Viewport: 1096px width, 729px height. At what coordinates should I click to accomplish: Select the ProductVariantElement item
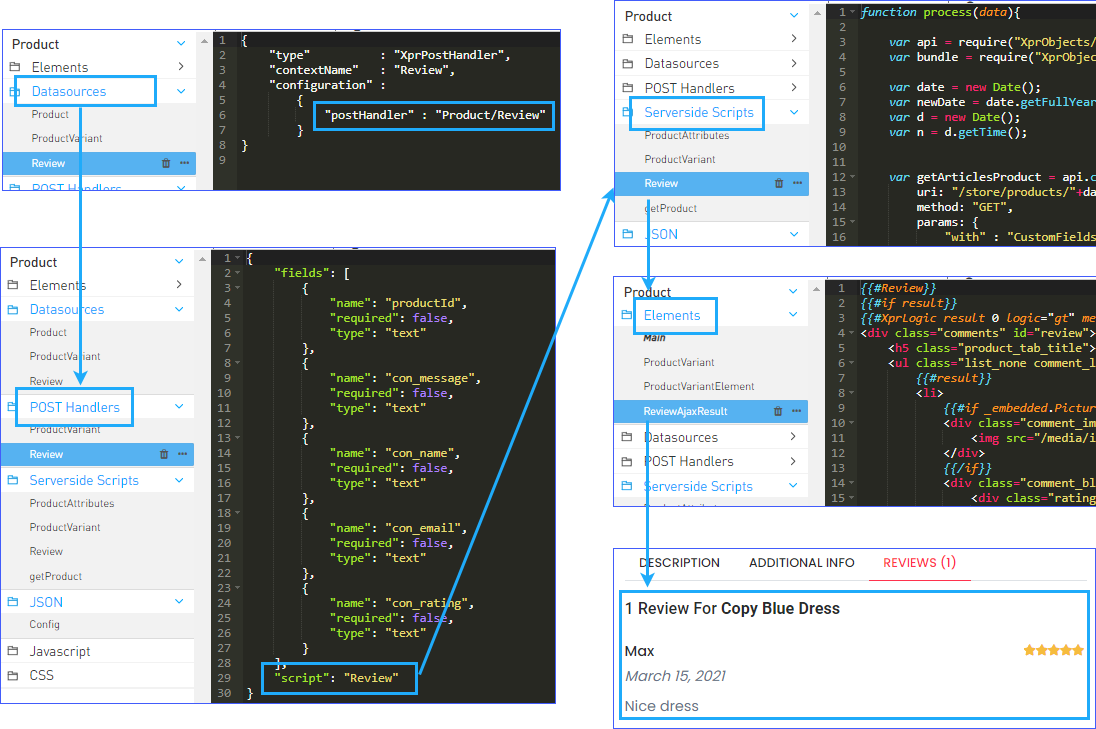[x=698, y=386]
